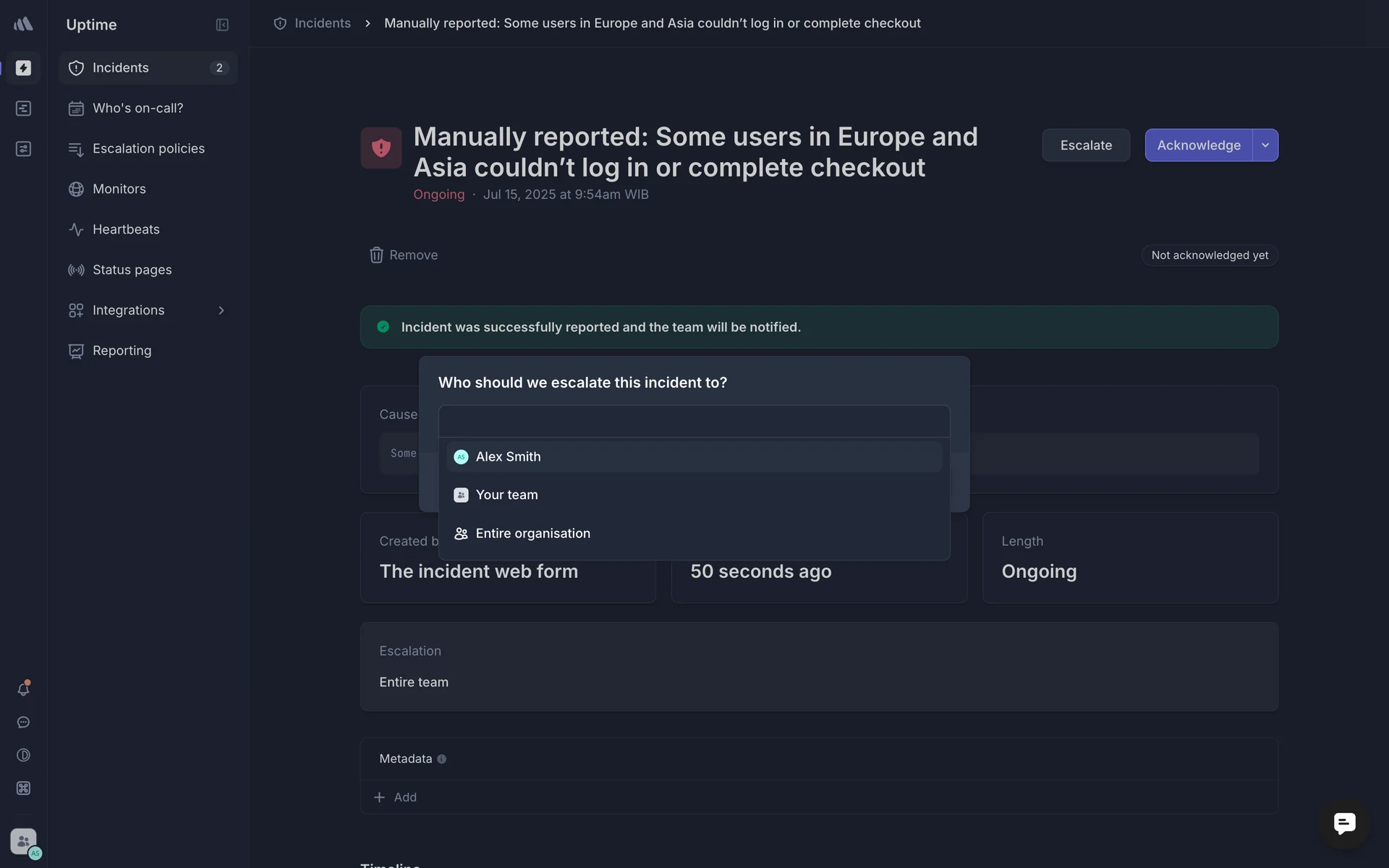Click the red incident shield icon
1389x868 pixels.
pos(381,148)
